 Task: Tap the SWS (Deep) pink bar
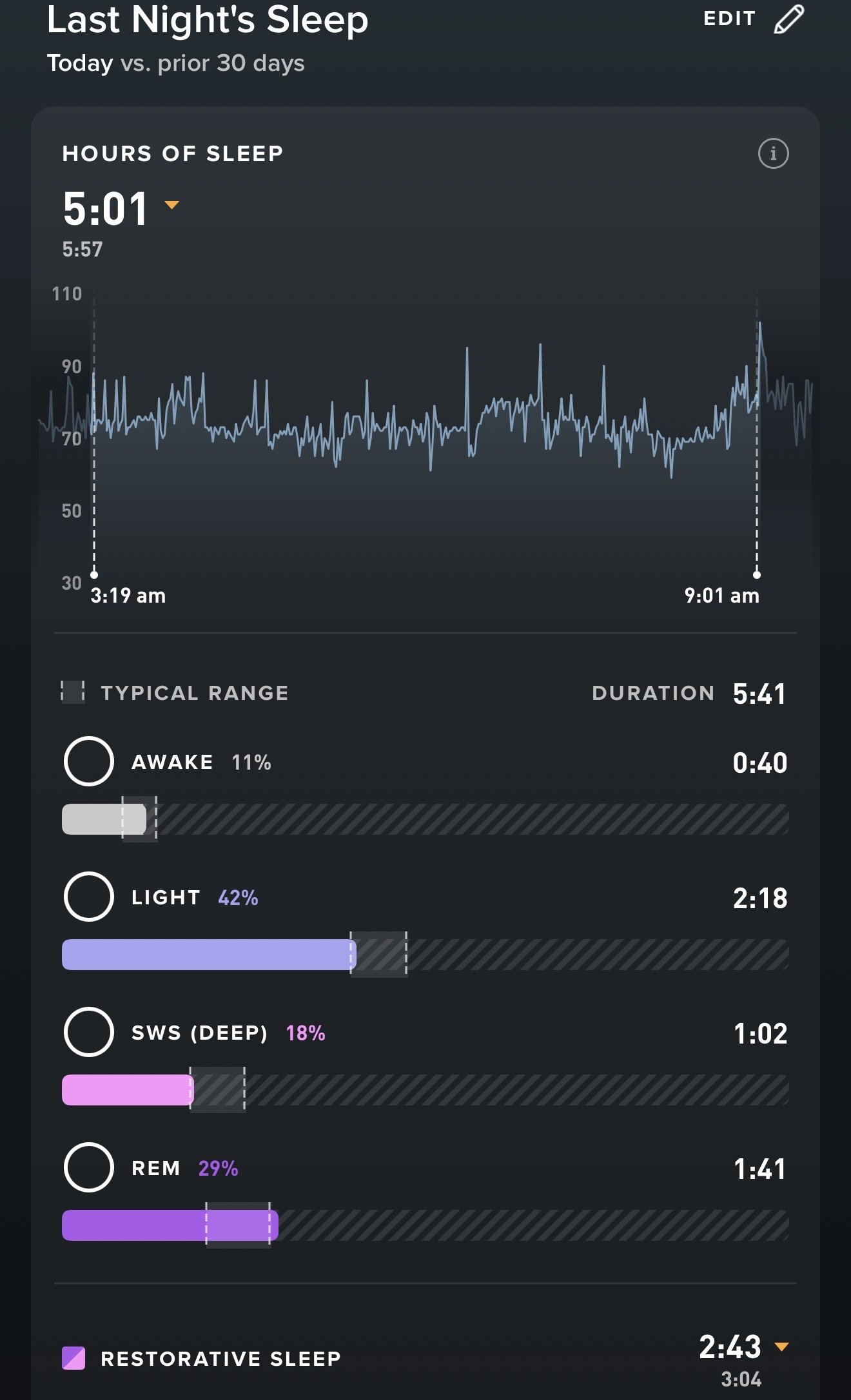click(x=127, y=1090)
